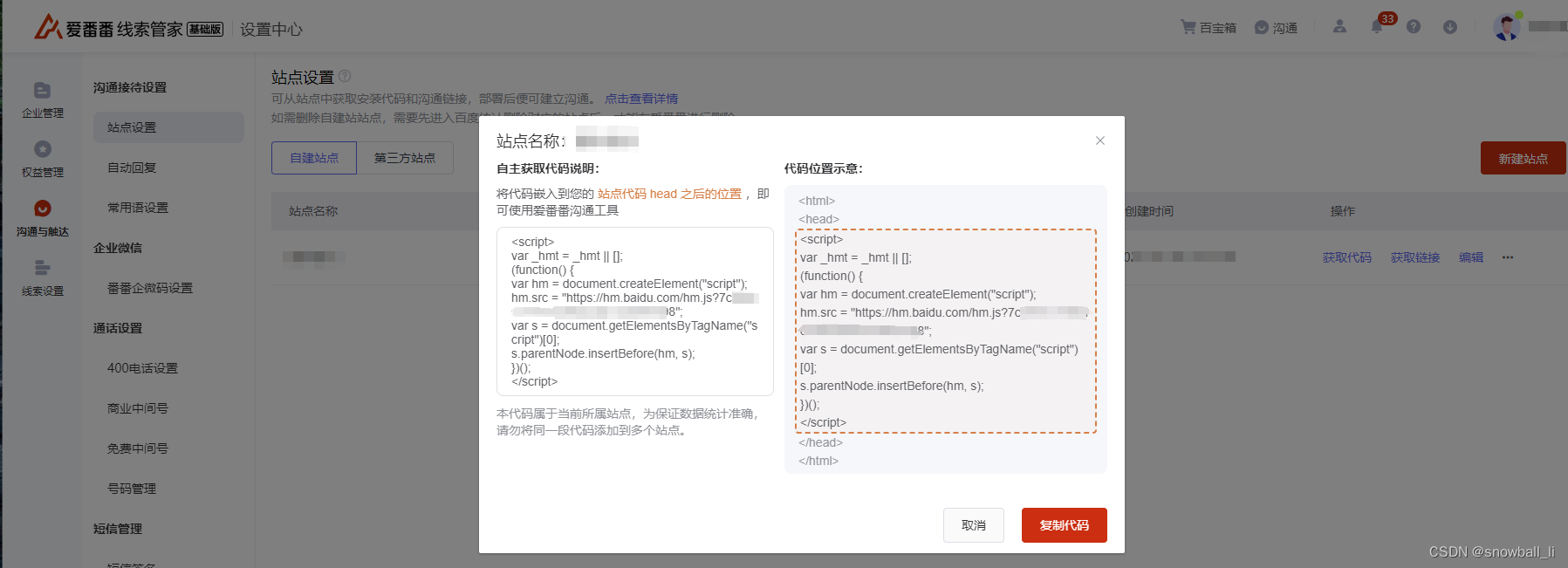Click the 复制代码 button
Image resolution: width=1568 pixels, height=568 pixels.
pyautogui.click(x=1065, y=525)
